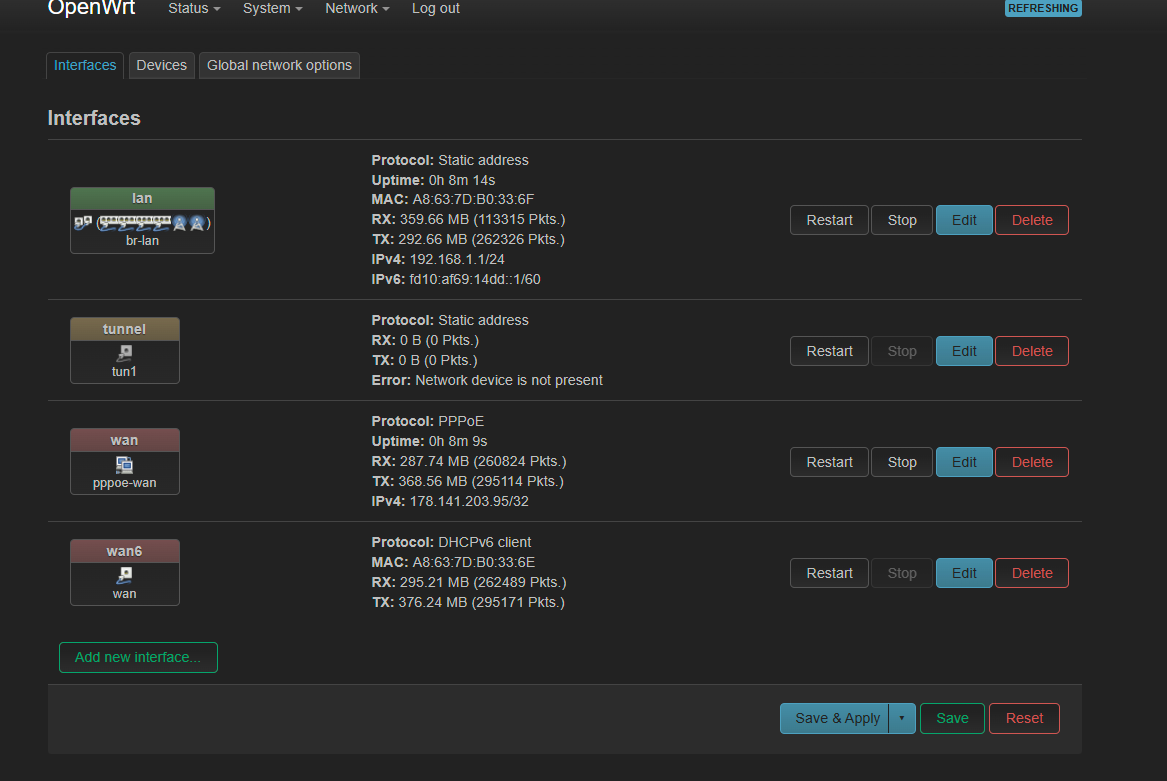This screenshot has height=781, width=1167.
Task: Click the IPv6 fd10:af69:14dd::1/60 address
Action: 475,280
